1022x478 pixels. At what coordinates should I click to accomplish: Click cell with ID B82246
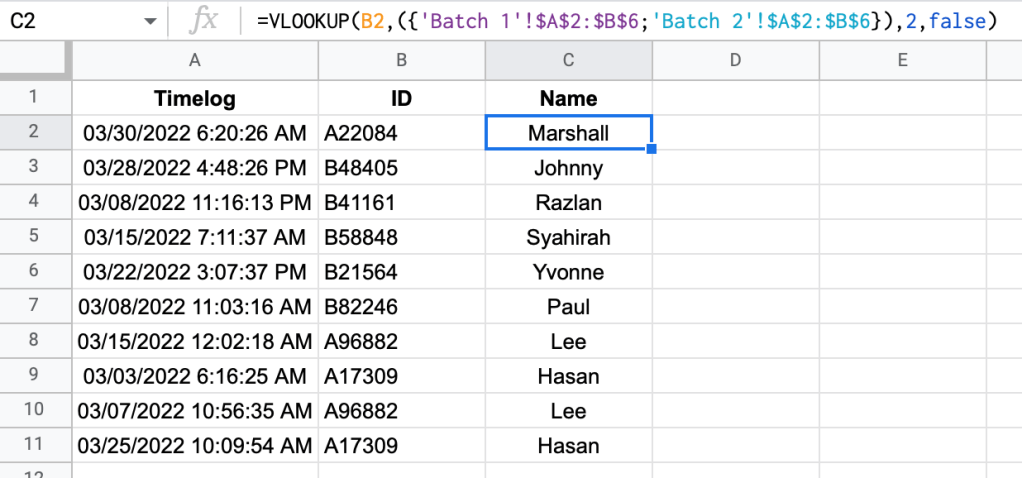tap(401, 307)
